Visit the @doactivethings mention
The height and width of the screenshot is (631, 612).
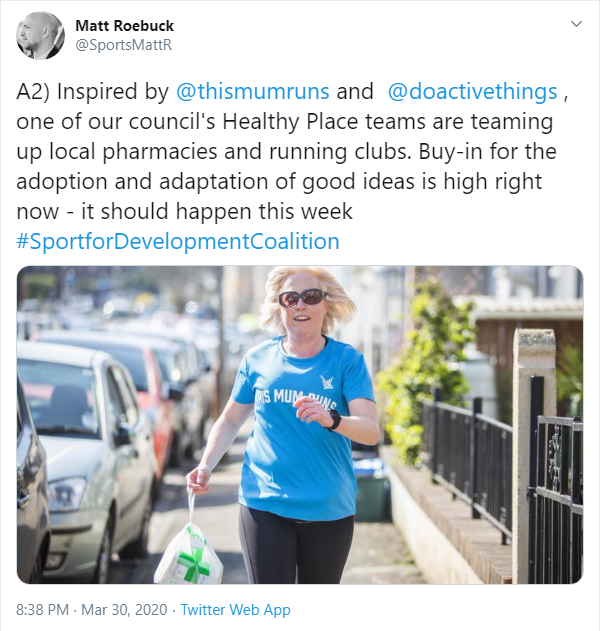(x=472, y=91)
